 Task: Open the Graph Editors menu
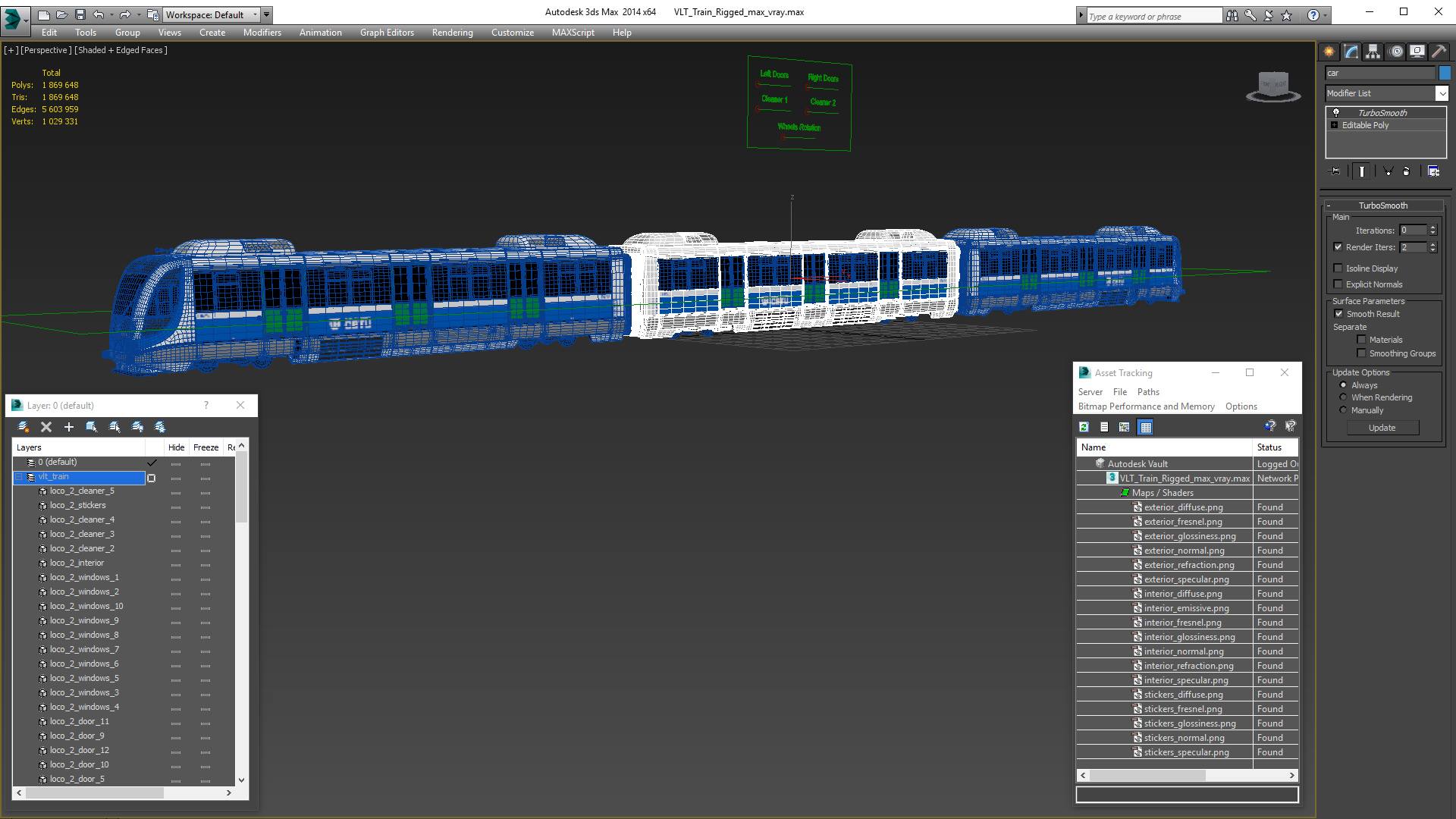(x=387, y=33)
